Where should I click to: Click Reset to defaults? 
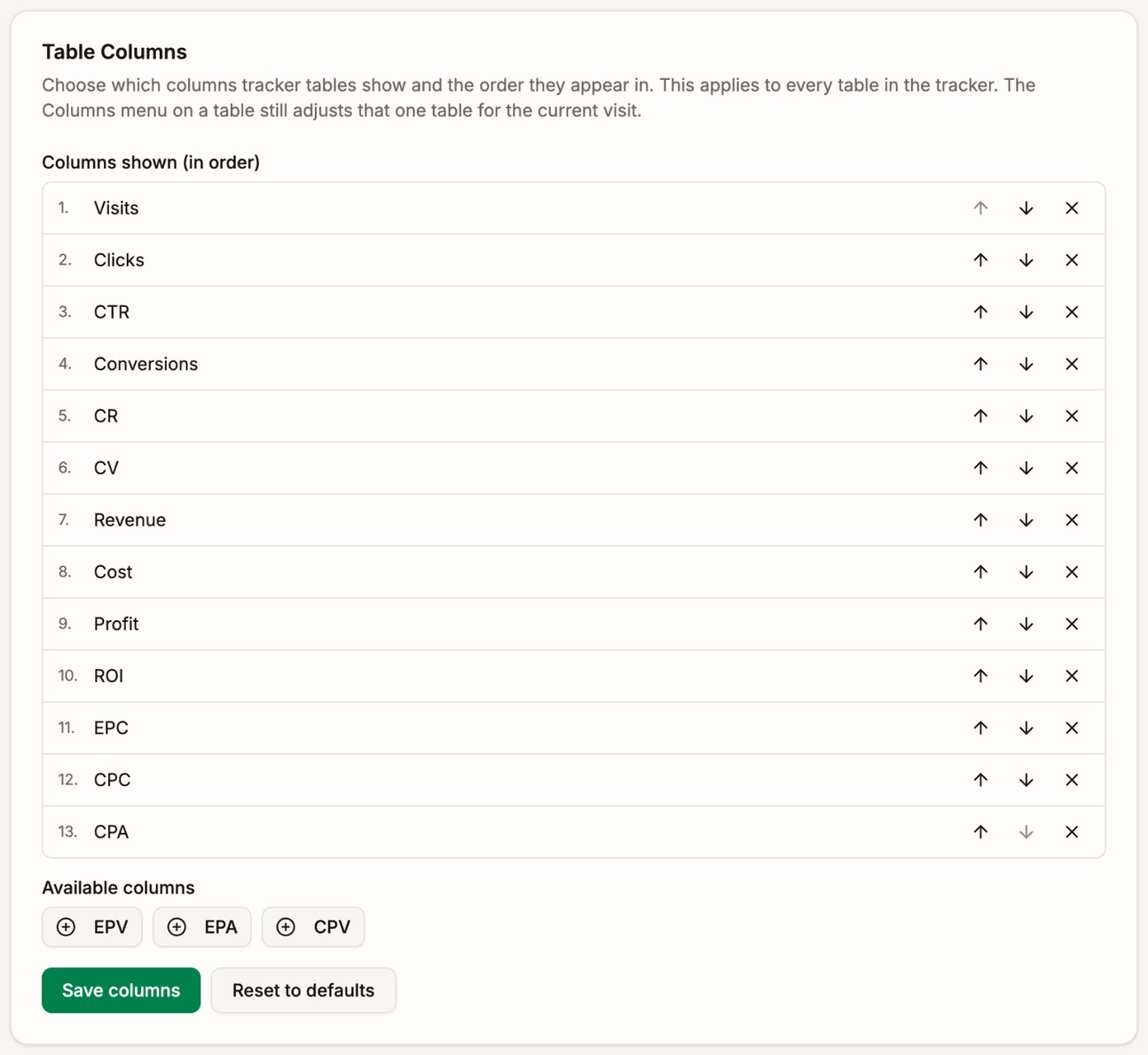[x=303, y=990]
